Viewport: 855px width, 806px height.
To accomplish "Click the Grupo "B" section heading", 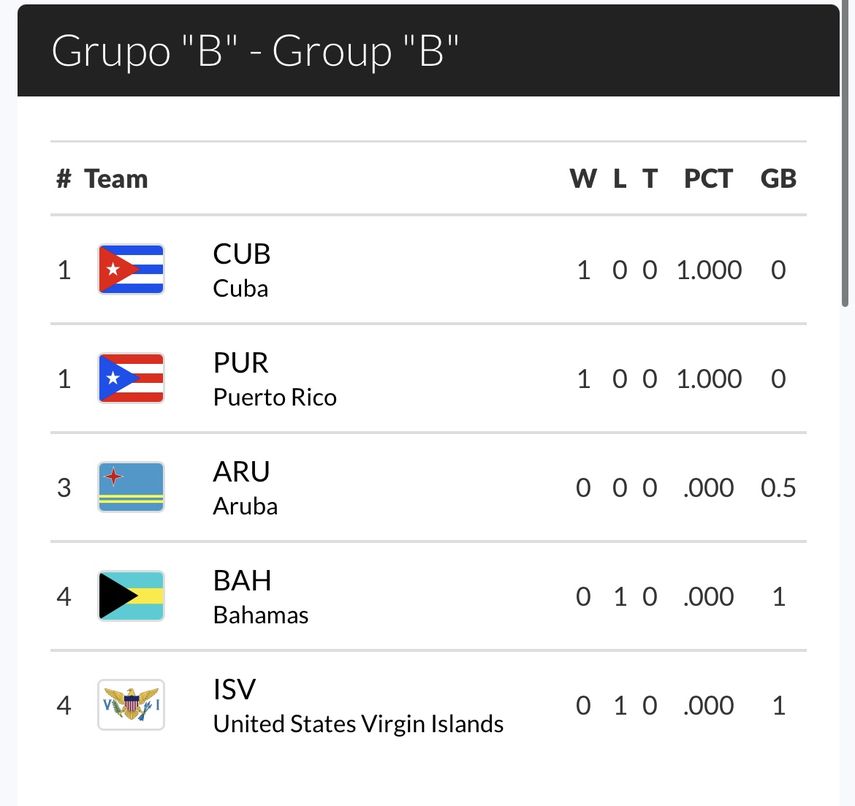I will [255, 51].
